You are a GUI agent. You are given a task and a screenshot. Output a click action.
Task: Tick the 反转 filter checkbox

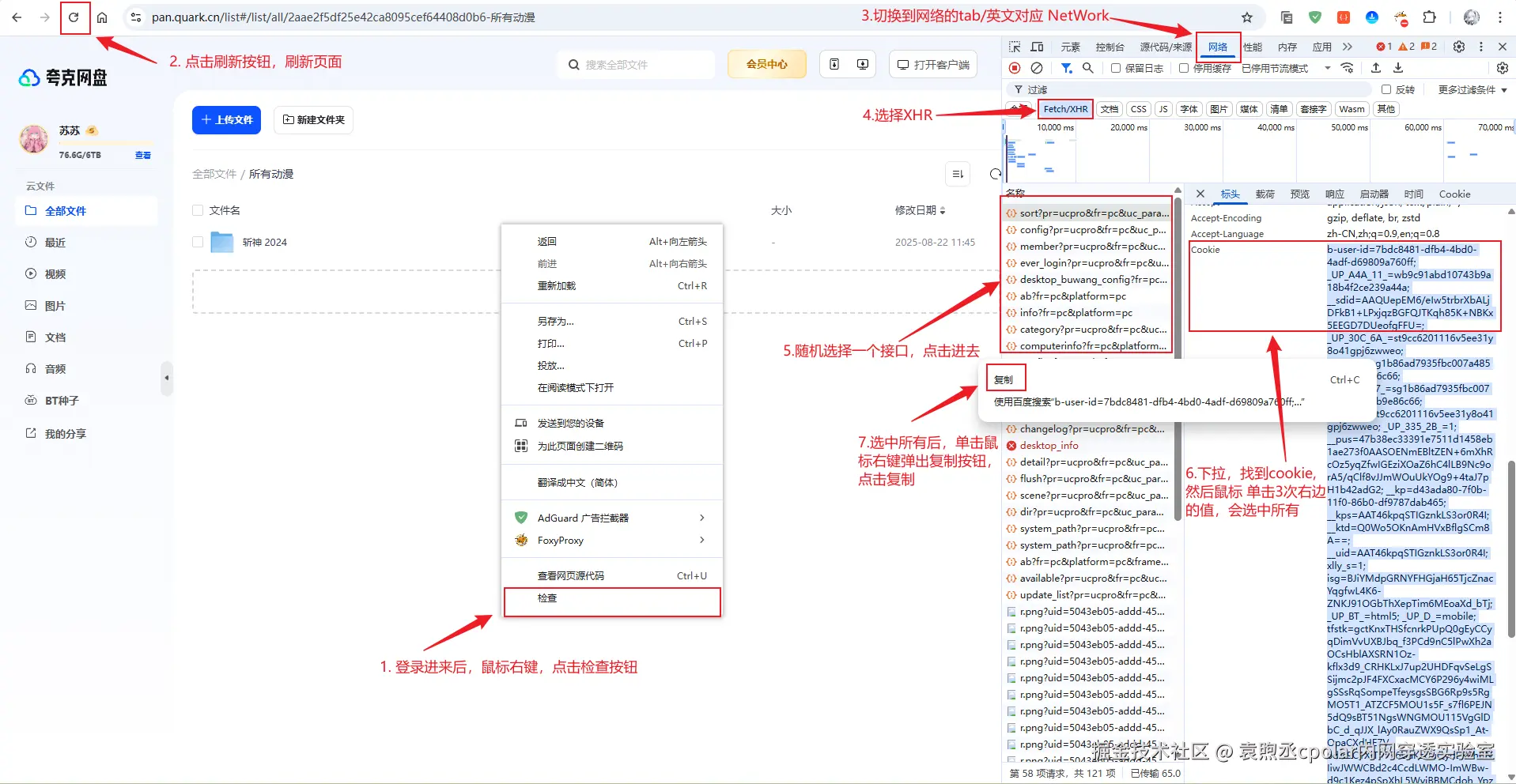1386,89
